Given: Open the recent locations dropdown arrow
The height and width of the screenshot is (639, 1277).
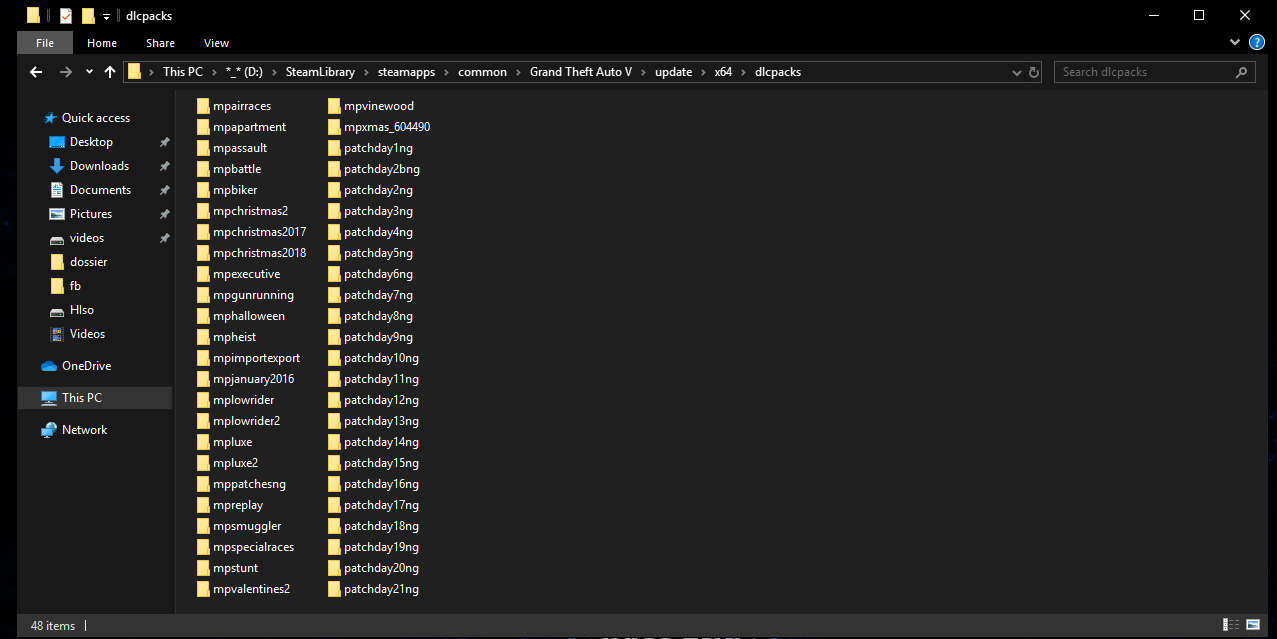Looking at the screenshot, I should 89,72.
